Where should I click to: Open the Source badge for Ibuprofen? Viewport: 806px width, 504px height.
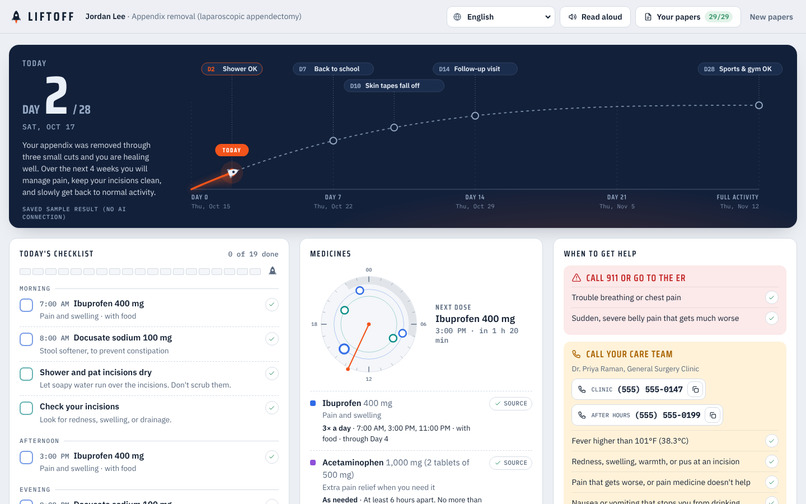click(x=510, y=404)
